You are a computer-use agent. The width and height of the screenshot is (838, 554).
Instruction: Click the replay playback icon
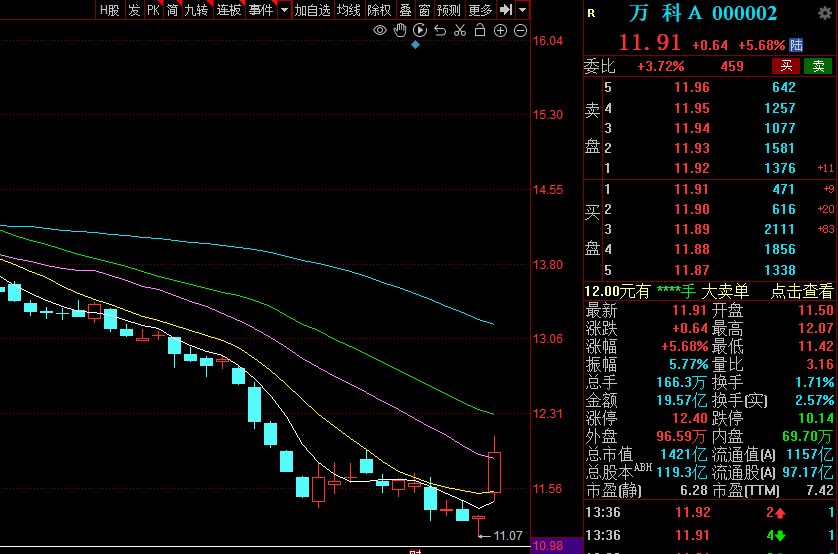(x=420, y=30)
